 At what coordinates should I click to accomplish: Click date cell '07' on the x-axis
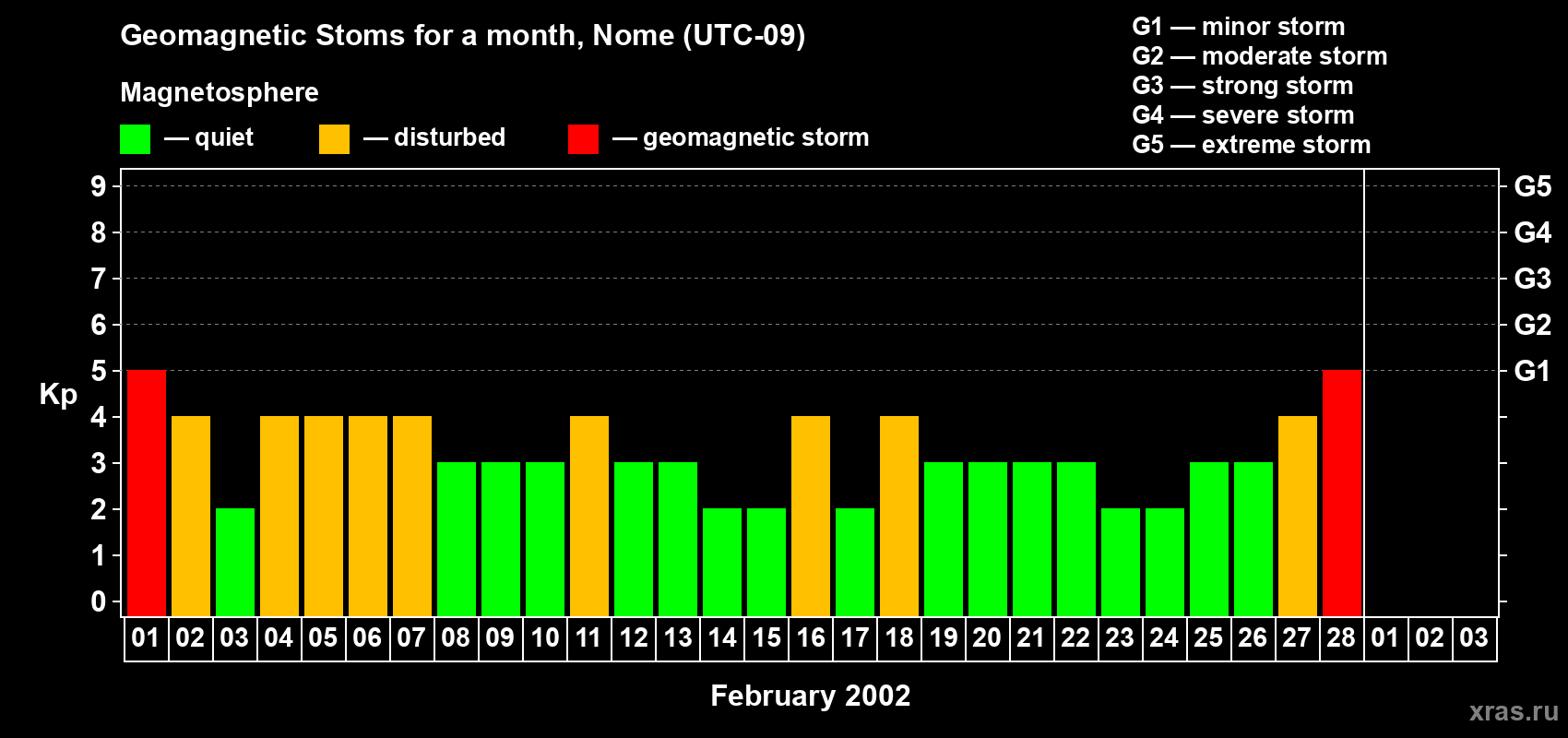point(412,638)
